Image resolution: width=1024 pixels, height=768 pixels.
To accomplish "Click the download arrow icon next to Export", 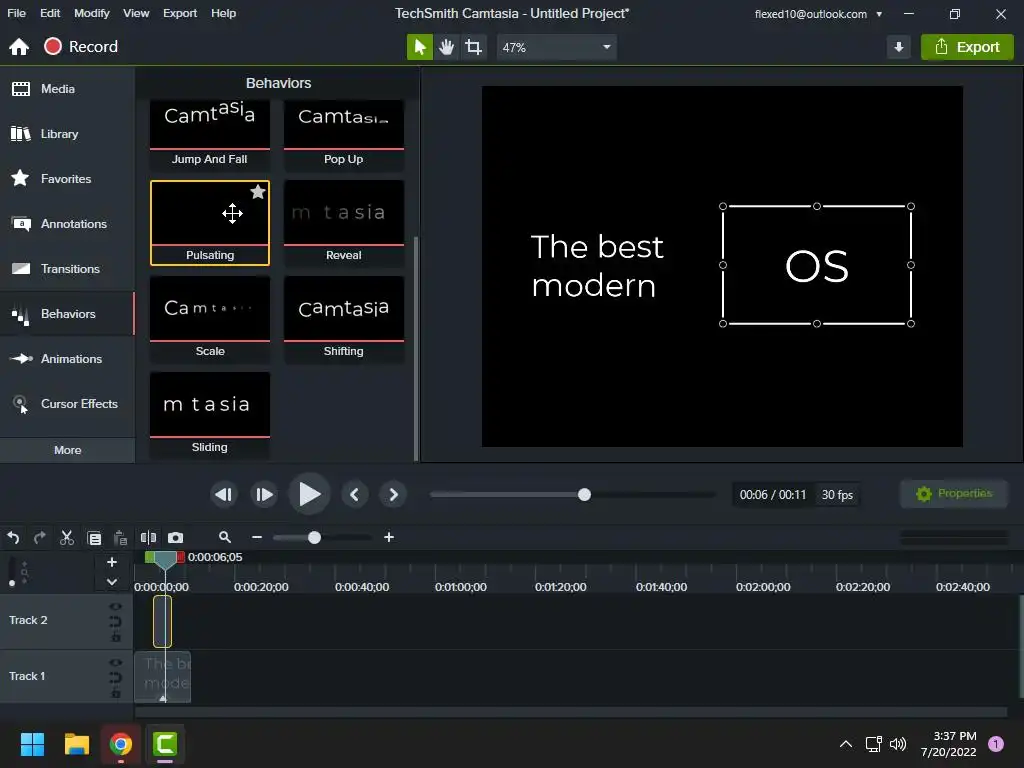I will (899, 47).
